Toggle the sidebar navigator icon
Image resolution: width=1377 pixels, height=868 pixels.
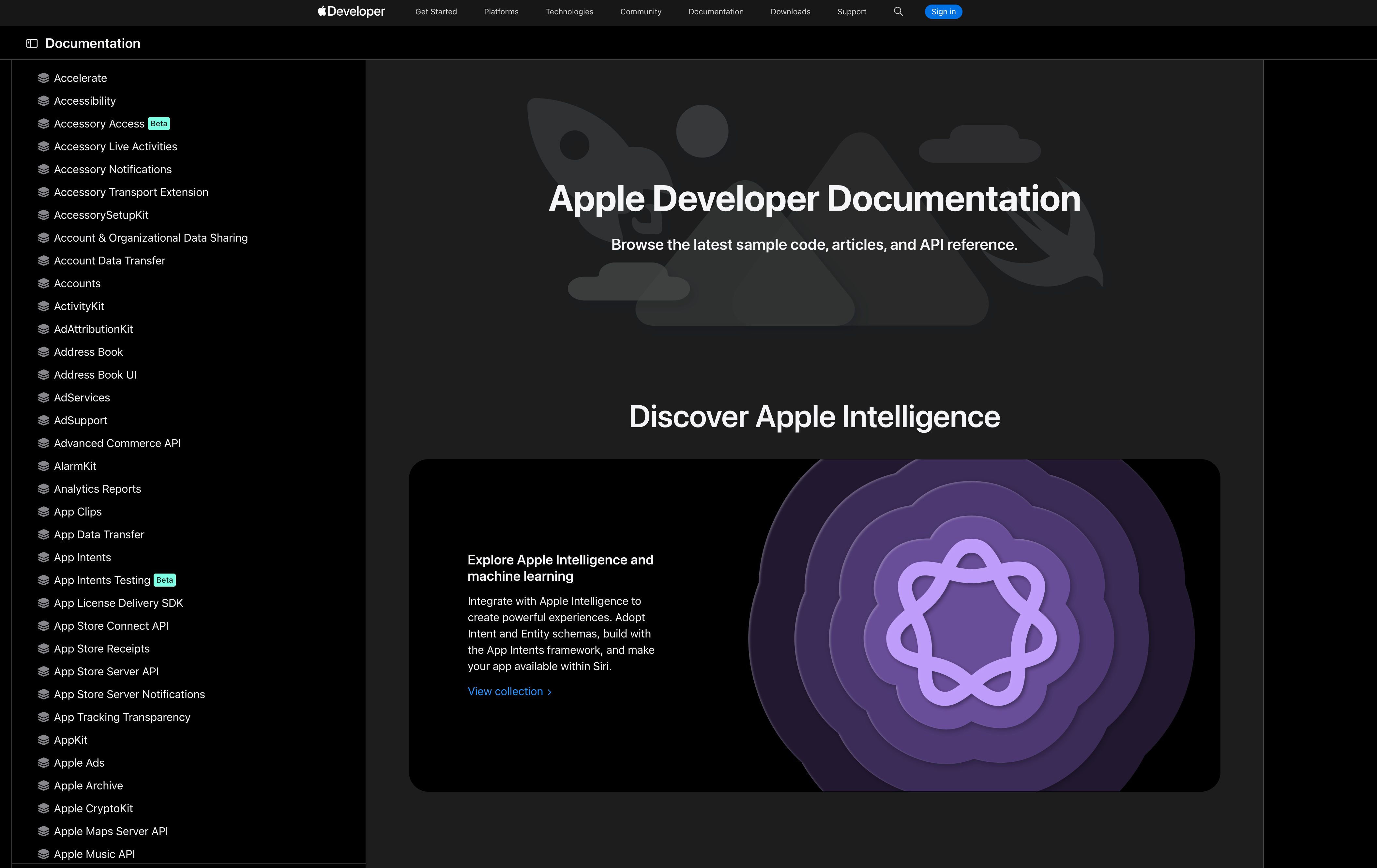pos(32,43)
